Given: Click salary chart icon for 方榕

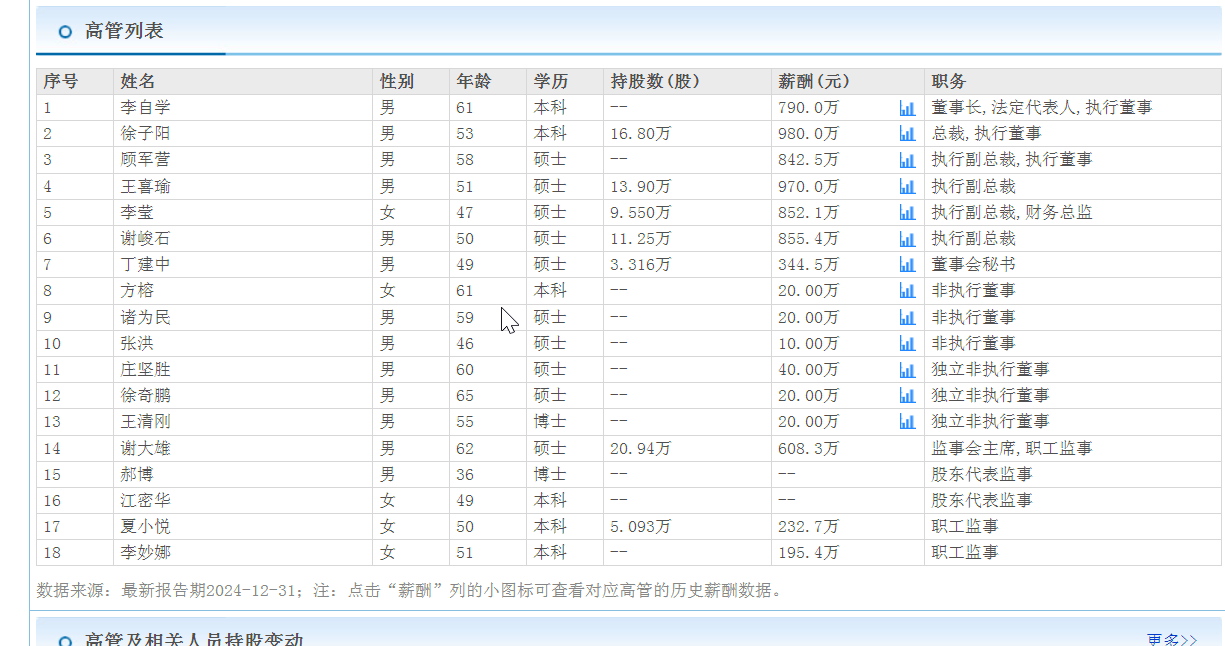Looking at the screenshot, I should (907, 291).
